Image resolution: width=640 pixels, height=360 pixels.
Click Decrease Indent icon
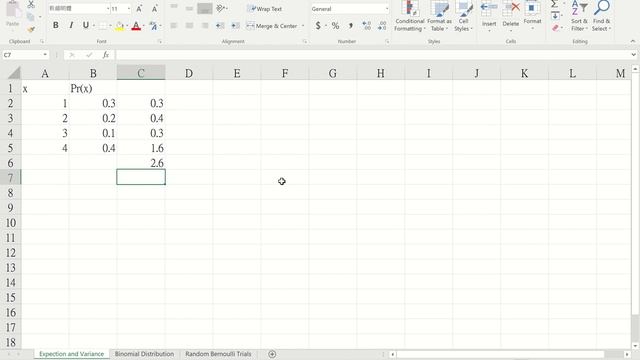(220, 26)
